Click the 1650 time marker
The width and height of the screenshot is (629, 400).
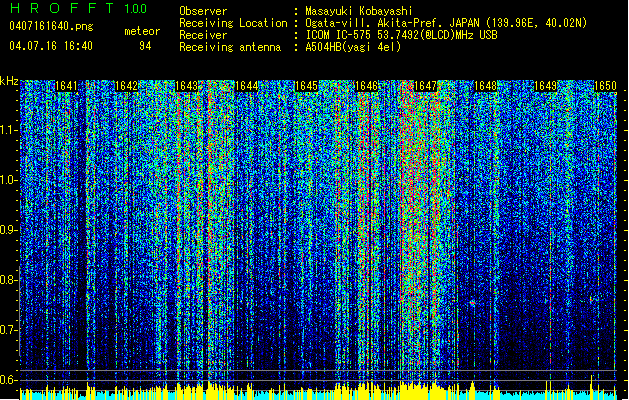click(x=605, y=86)
